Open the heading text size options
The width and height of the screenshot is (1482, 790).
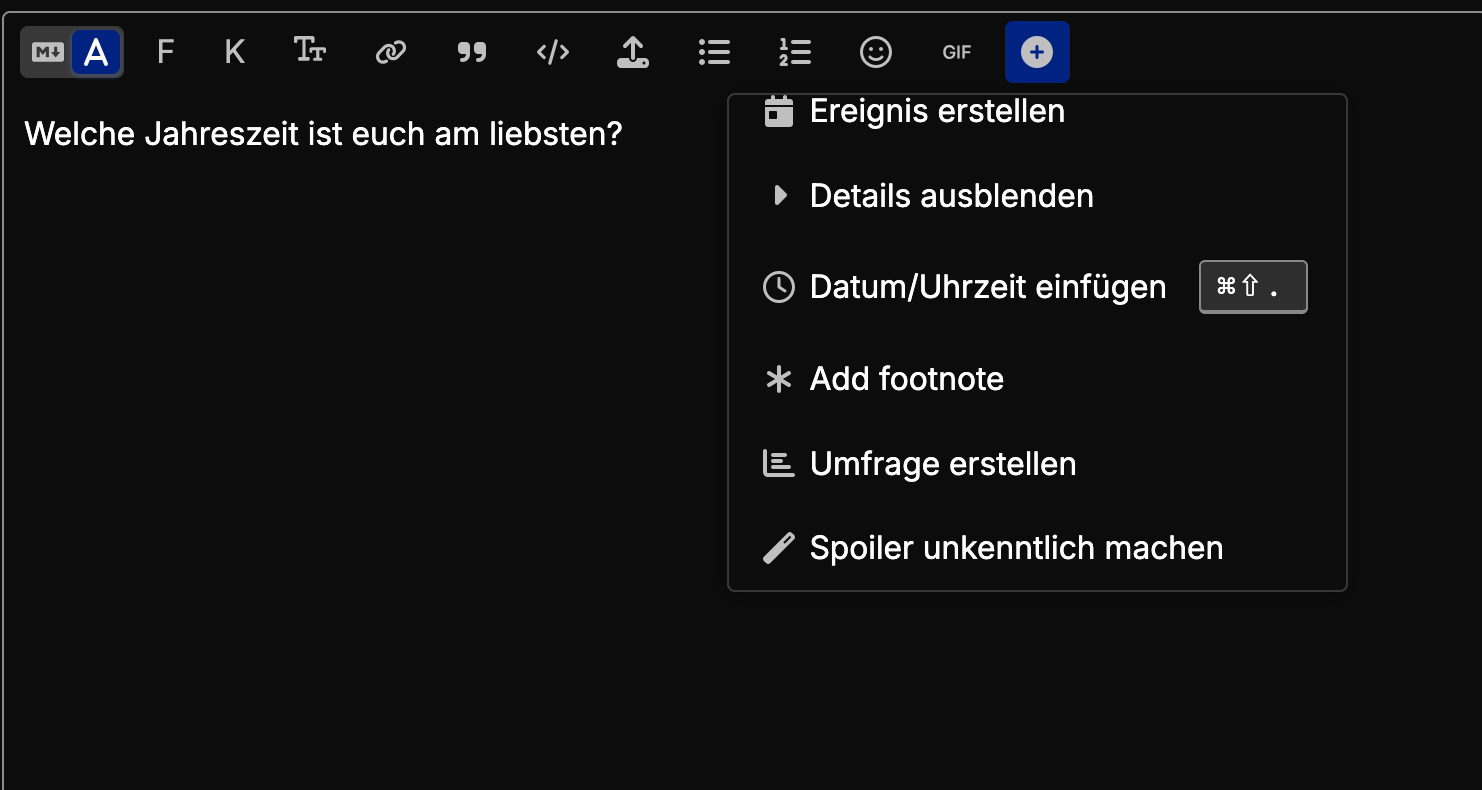[310, 52]
